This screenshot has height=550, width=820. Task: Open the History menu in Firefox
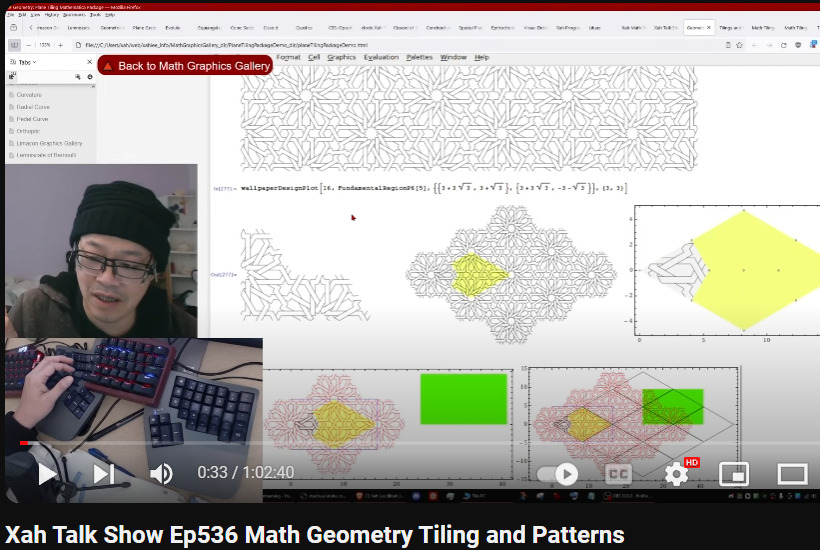pos(51,15)
